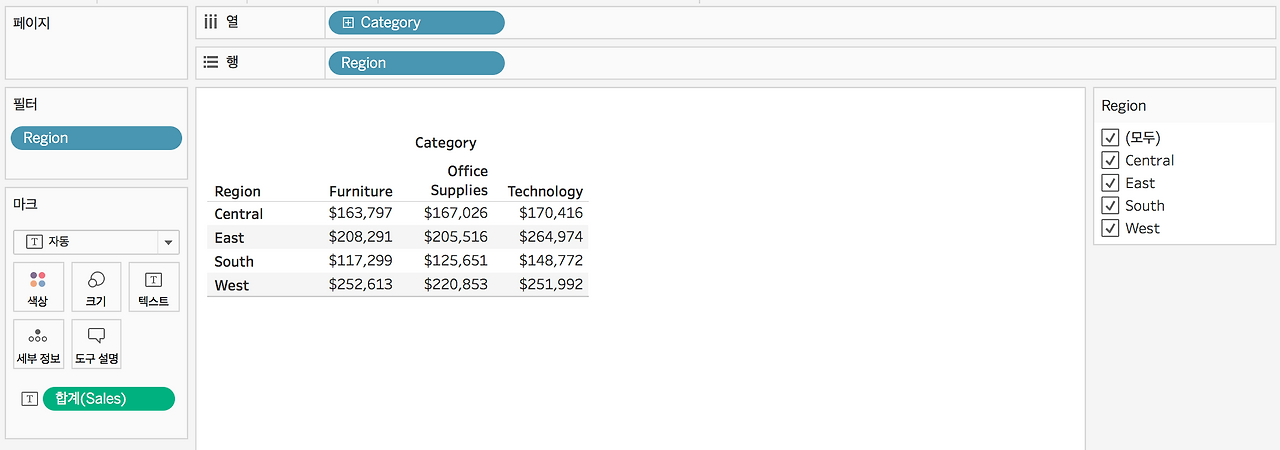The width and height of the screenshot is (1280, 450).
Task: Open the Tooltip (도구 설명) marks card
Action: tap(96, 344)
